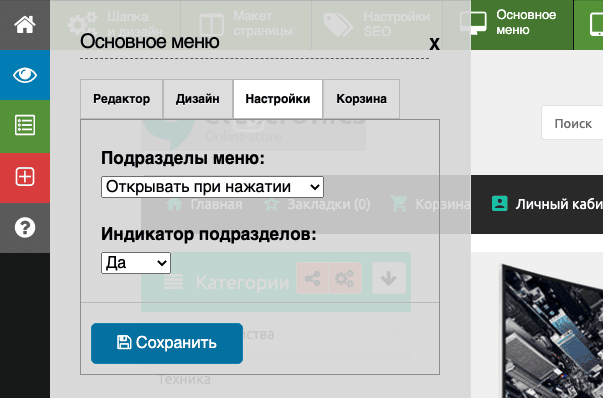The width and height of the screenshot is (603, 398).
Task: Switch to the Редактор tab
Action: (x=122, y=99)
